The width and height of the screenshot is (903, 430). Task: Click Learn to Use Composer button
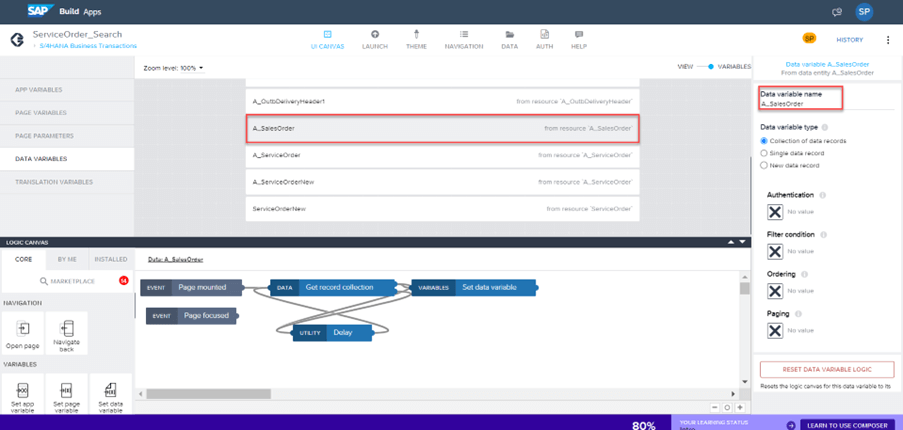pos(847,425)
